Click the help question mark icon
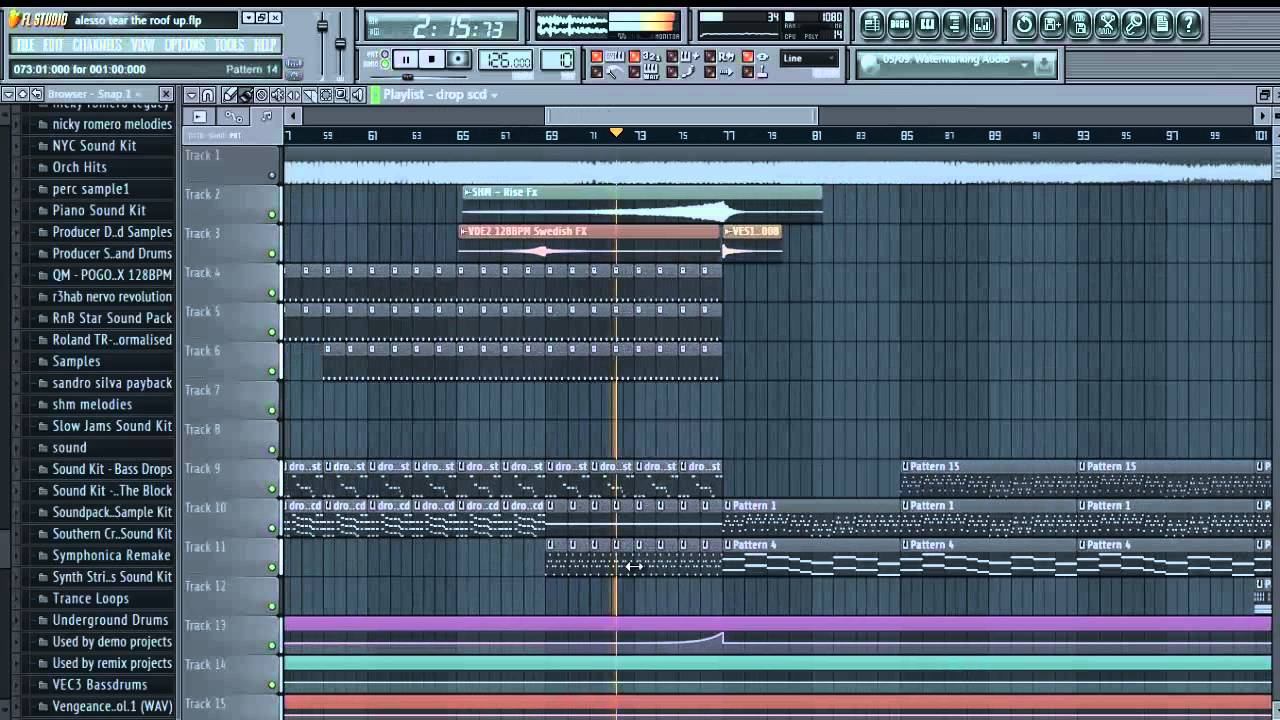This screenshot has height=720, width=1280. point(1189,25)
